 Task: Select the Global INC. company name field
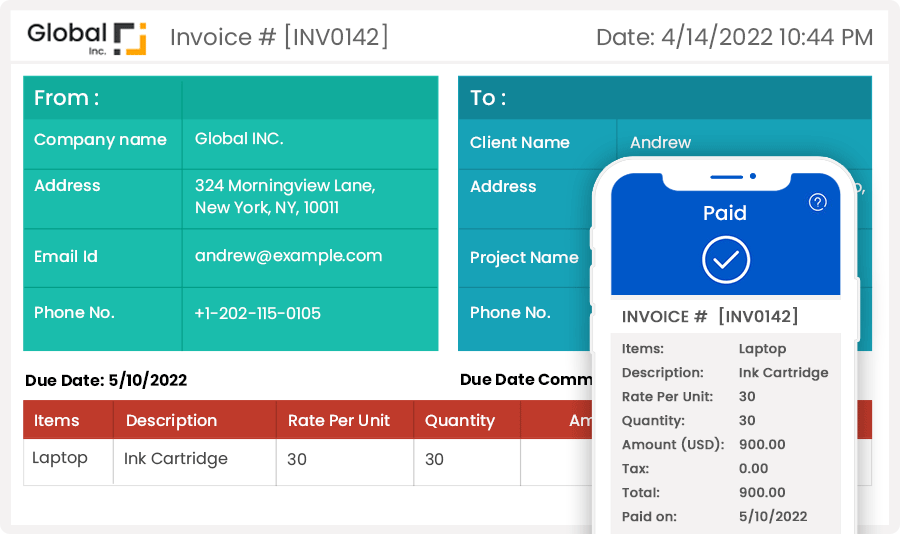click(x=239, y=139)
